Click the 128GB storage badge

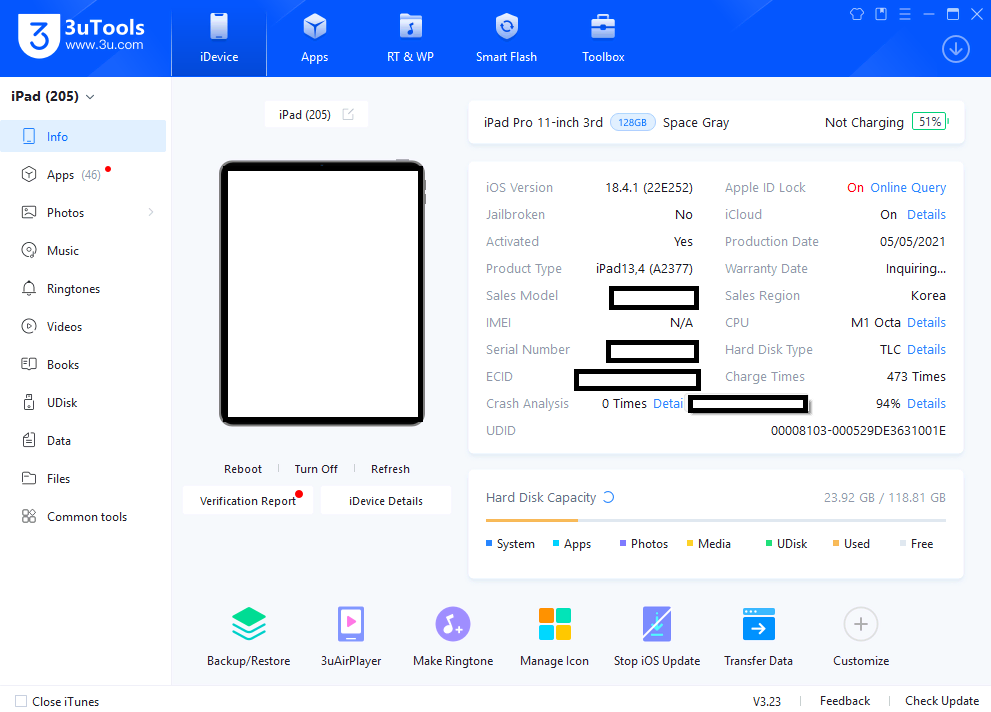[x=632, y=123]
